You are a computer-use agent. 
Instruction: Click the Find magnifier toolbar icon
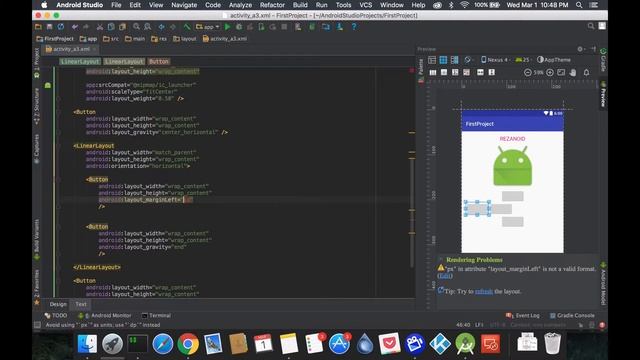point(136,27)
